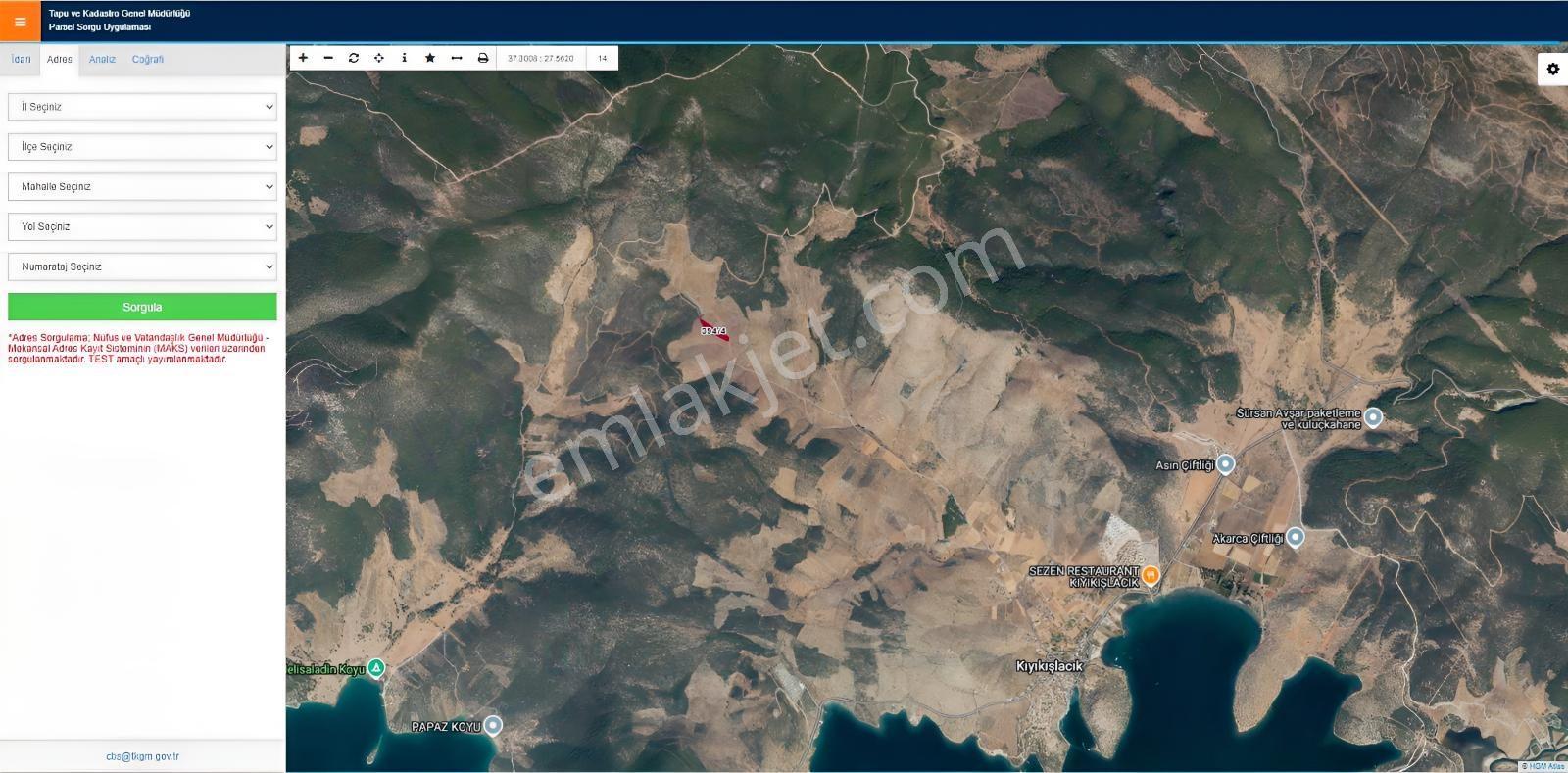
Task: Expand the Mahalle Seçiniz dropdown
Action: [x=142, y=187]
